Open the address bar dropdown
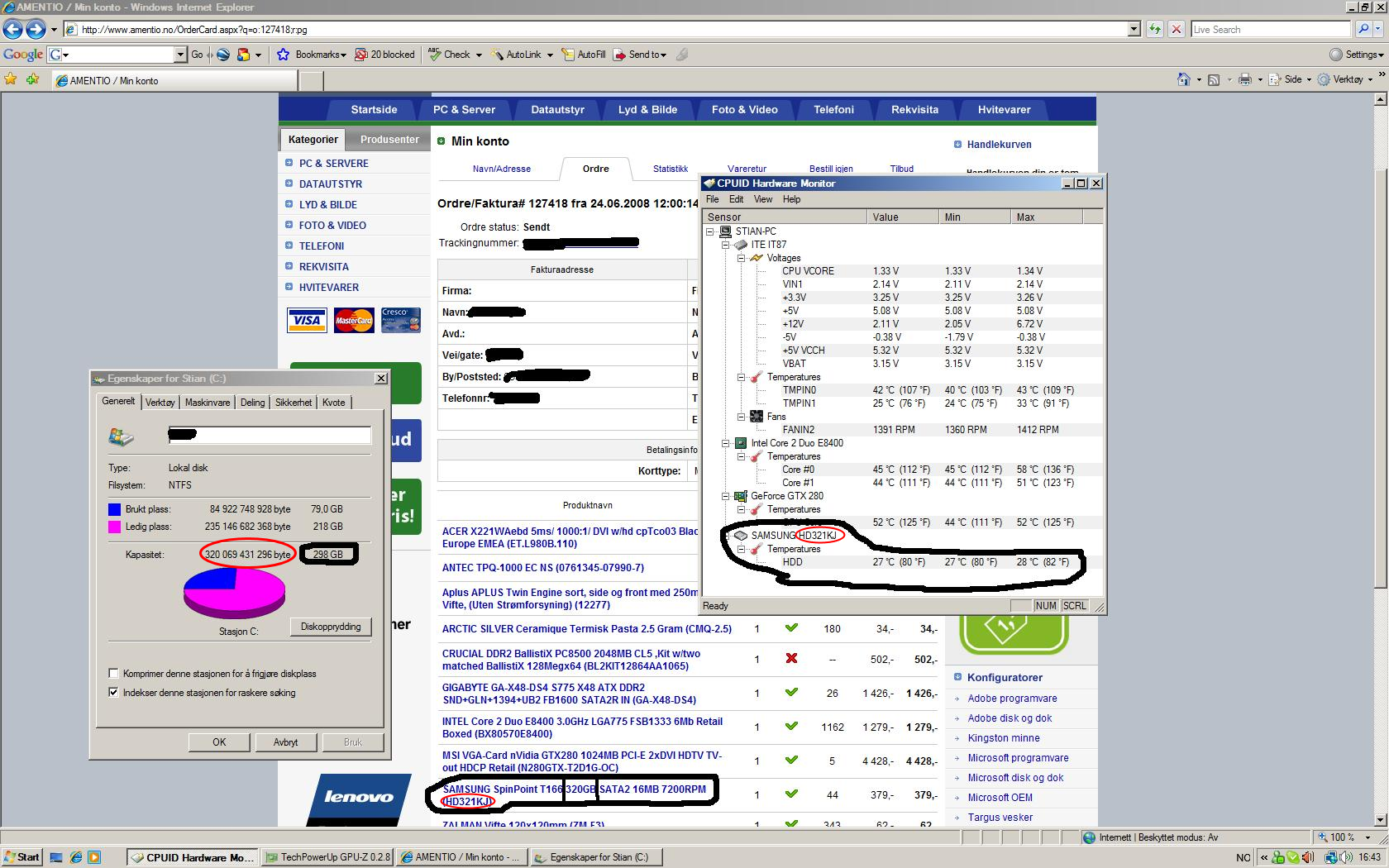Viewport: 1389px width, 868px height. point(1134,30)
